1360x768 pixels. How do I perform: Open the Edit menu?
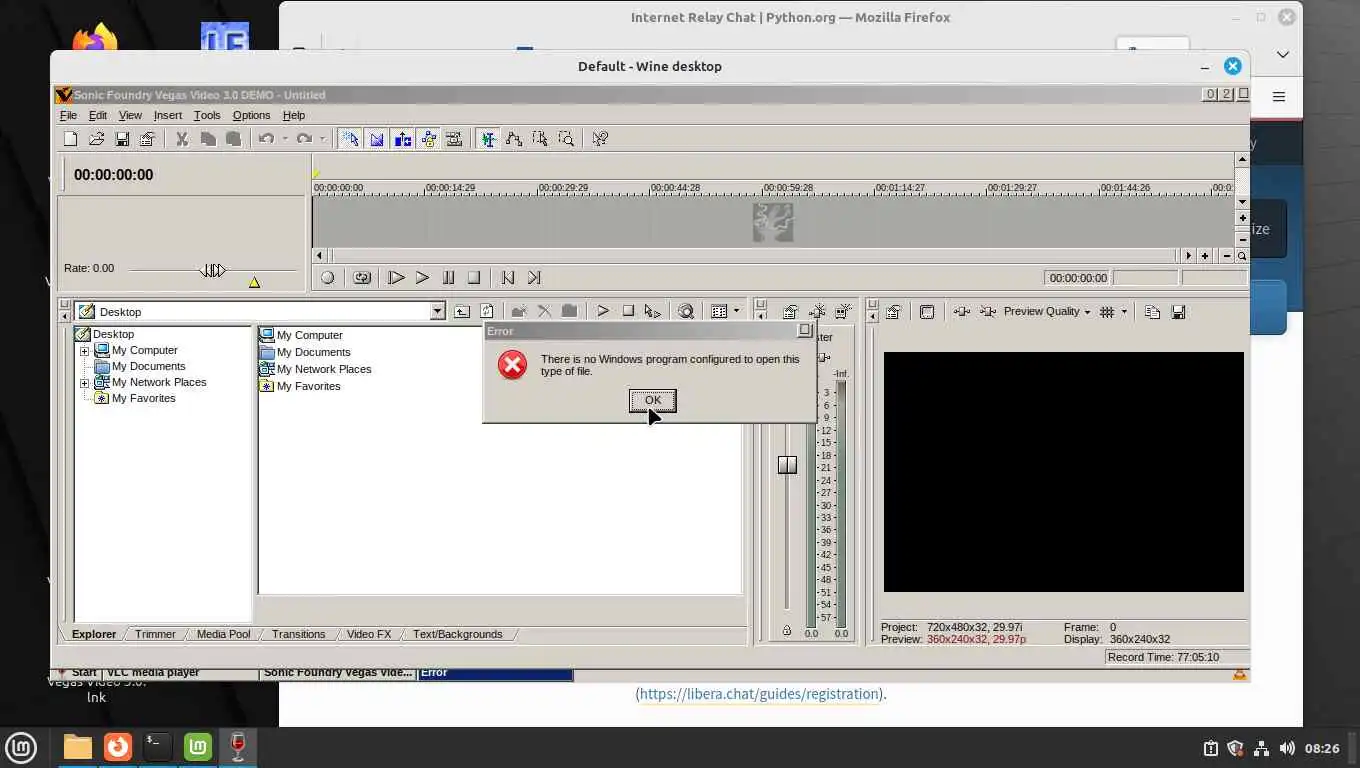pyautogui.click(x=98, y=115)
